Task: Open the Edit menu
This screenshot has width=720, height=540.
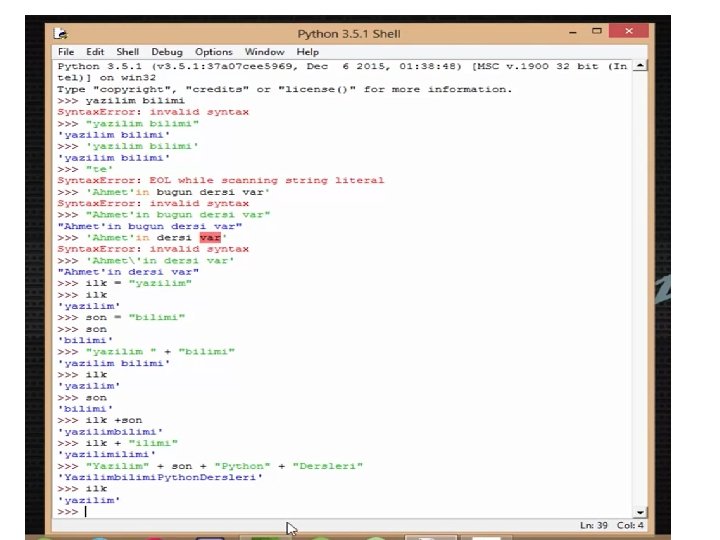Action: 95,52
